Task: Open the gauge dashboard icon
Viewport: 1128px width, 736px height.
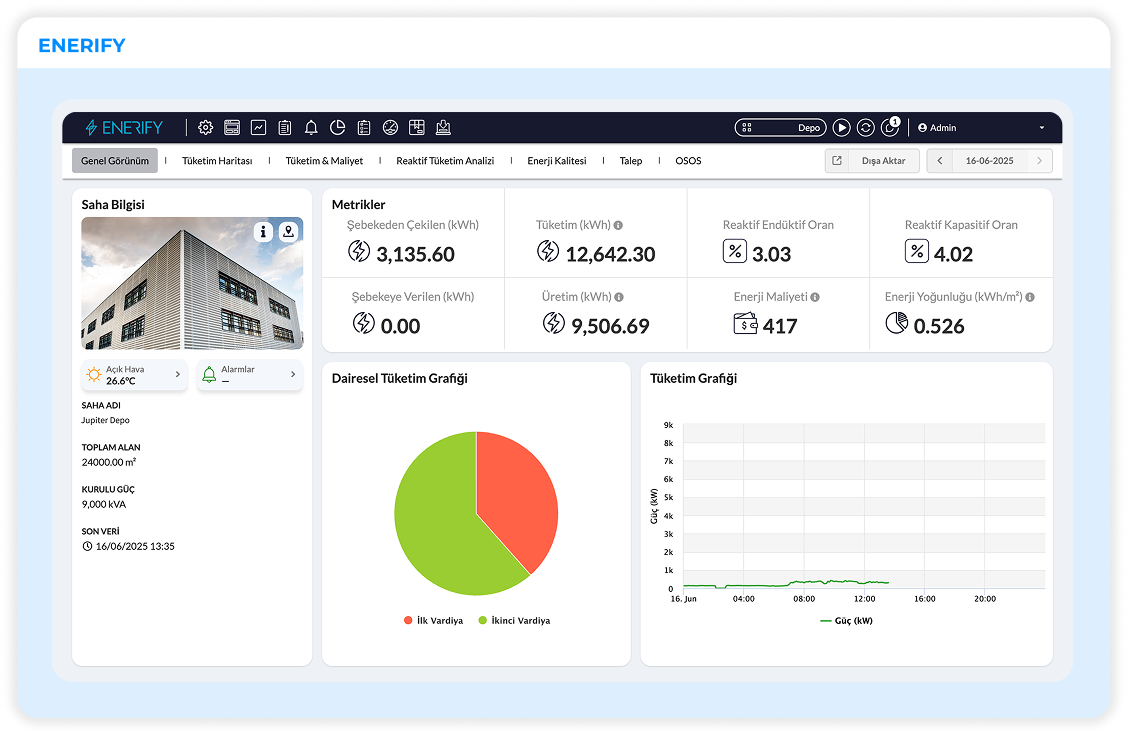Action: coord(389,127)
